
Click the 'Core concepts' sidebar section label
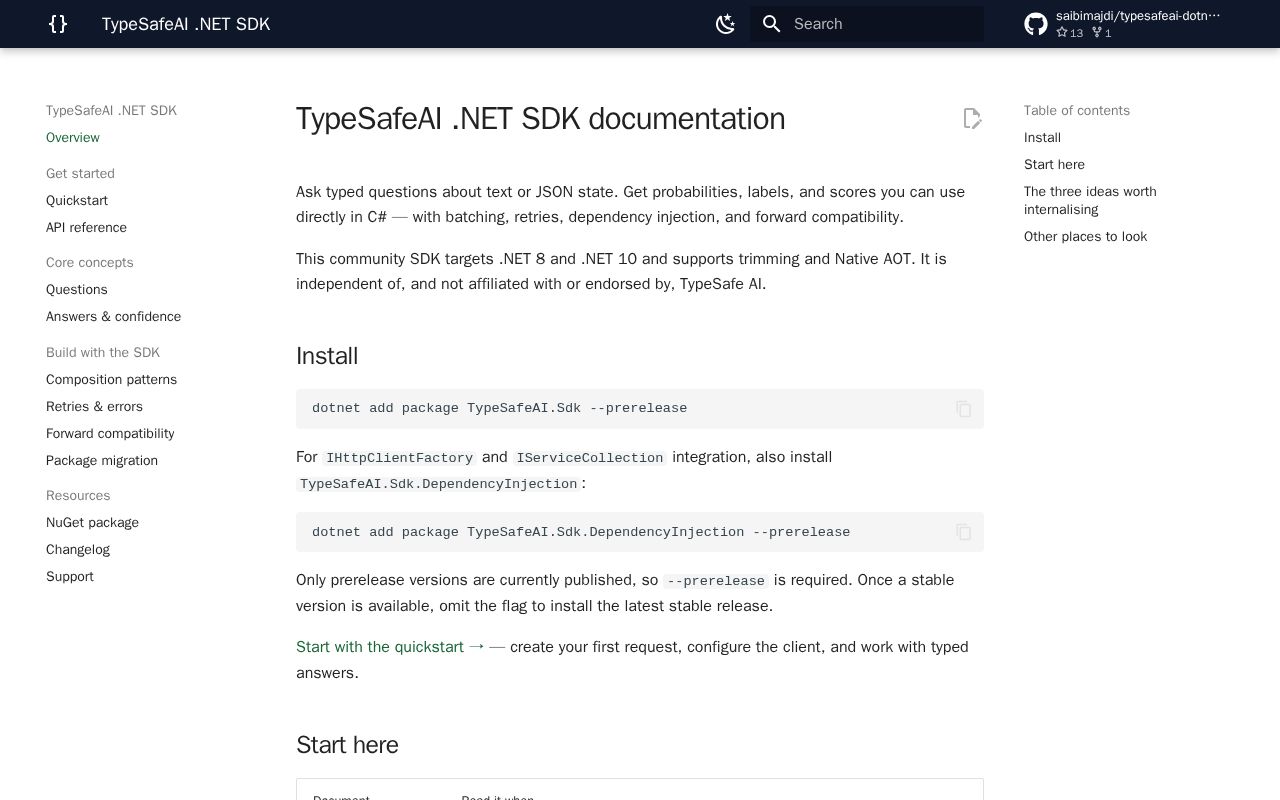89,263
